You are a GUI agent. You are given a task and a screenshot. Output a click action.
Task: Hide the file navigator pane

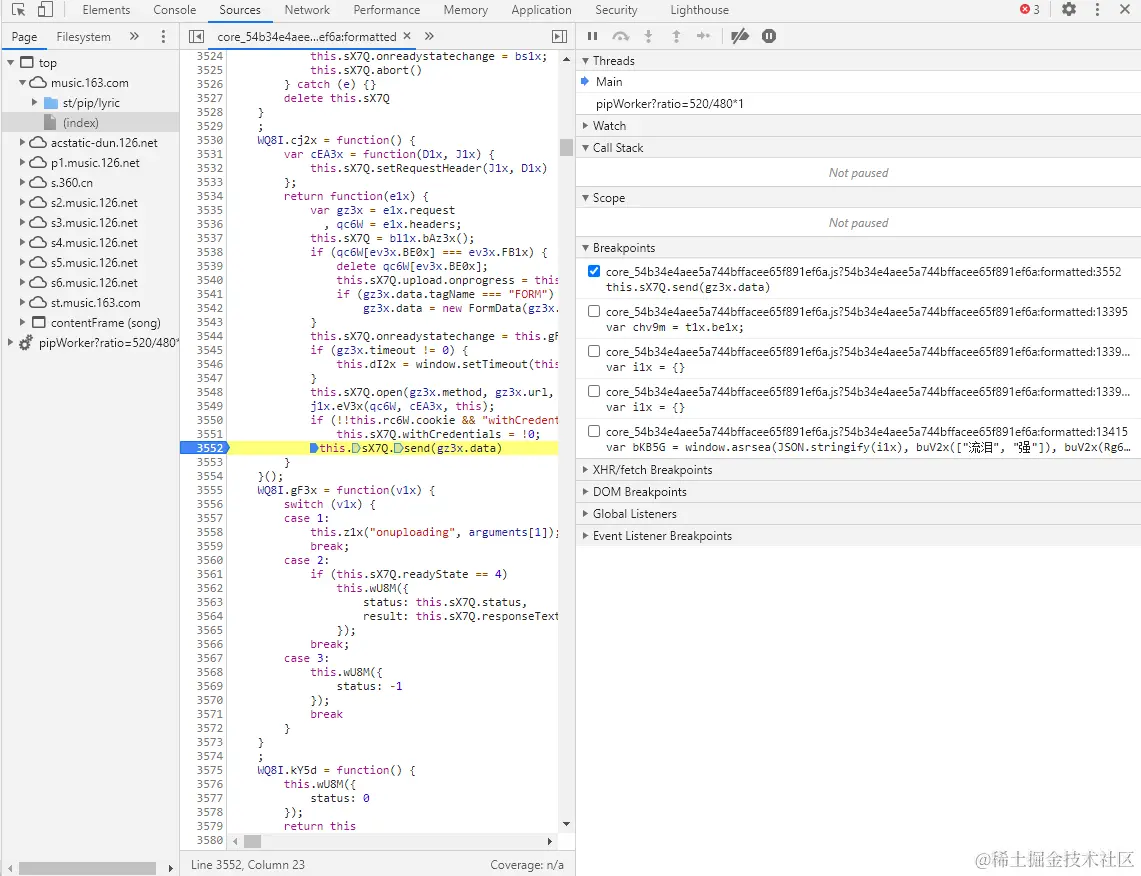click(x=196, y=36)
